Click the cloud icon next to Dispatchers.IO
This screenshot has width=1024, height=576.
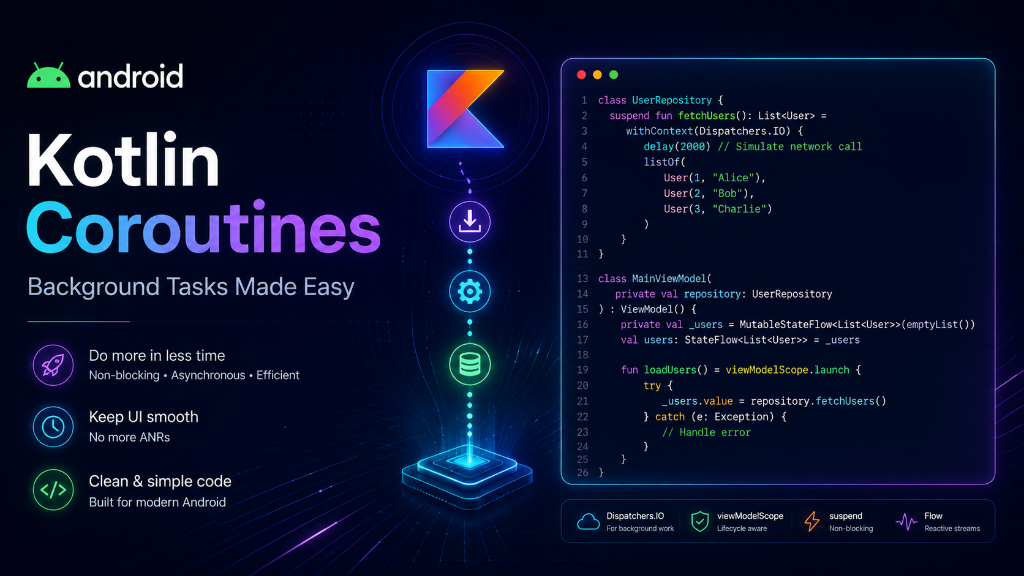588,521
